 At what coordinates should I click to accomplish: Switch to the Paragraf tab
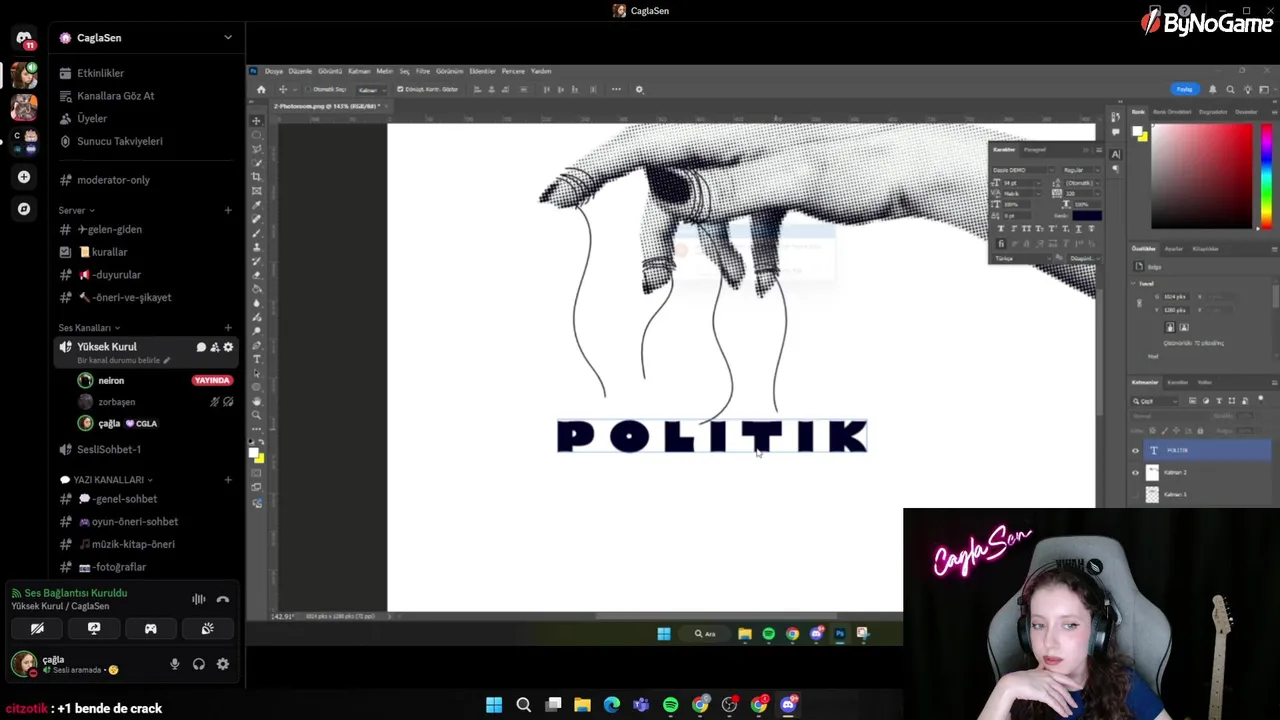point(1034,149)
